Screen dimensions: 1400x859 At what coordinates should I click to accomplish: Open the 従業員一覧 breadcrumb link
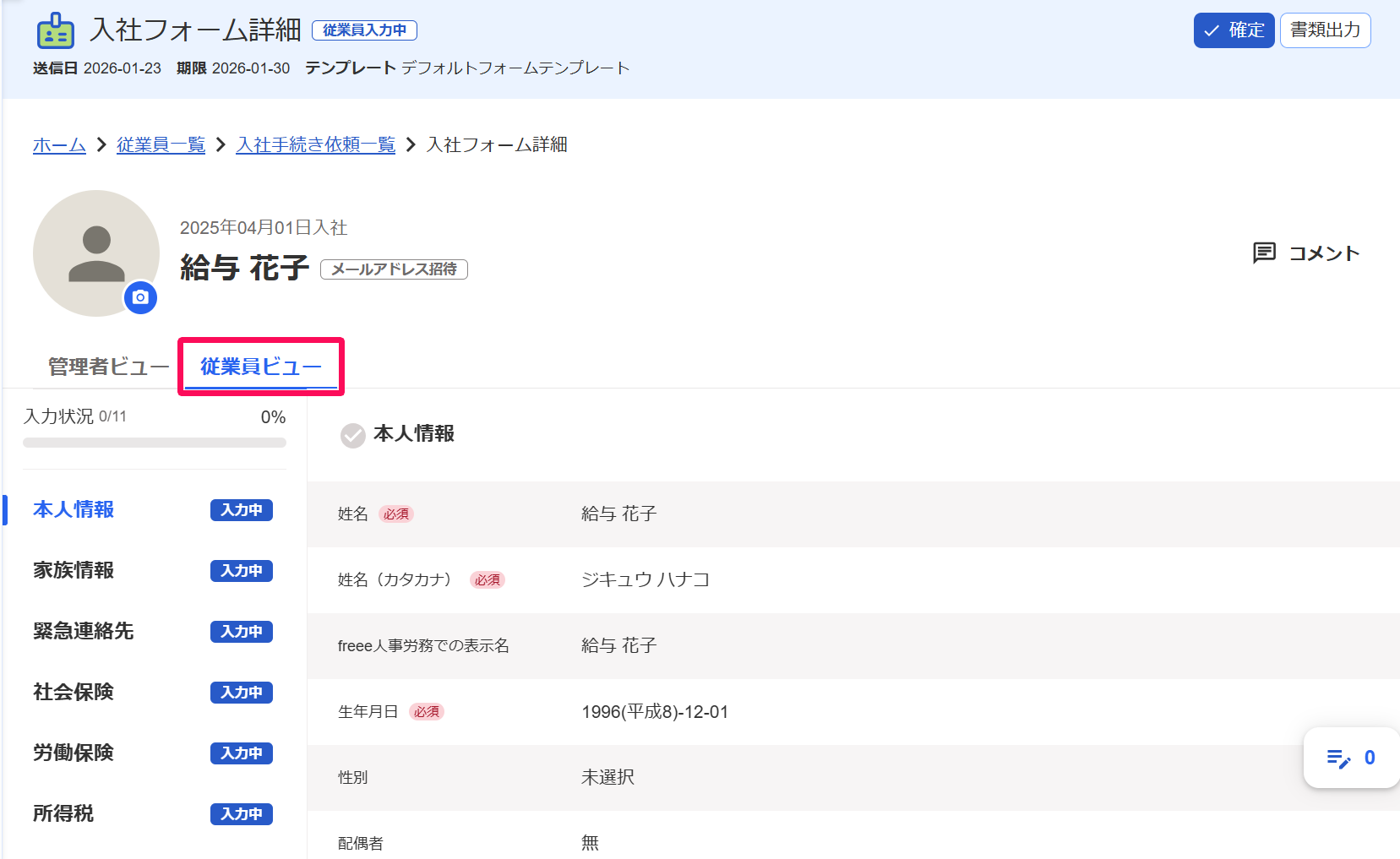[161, 144]
